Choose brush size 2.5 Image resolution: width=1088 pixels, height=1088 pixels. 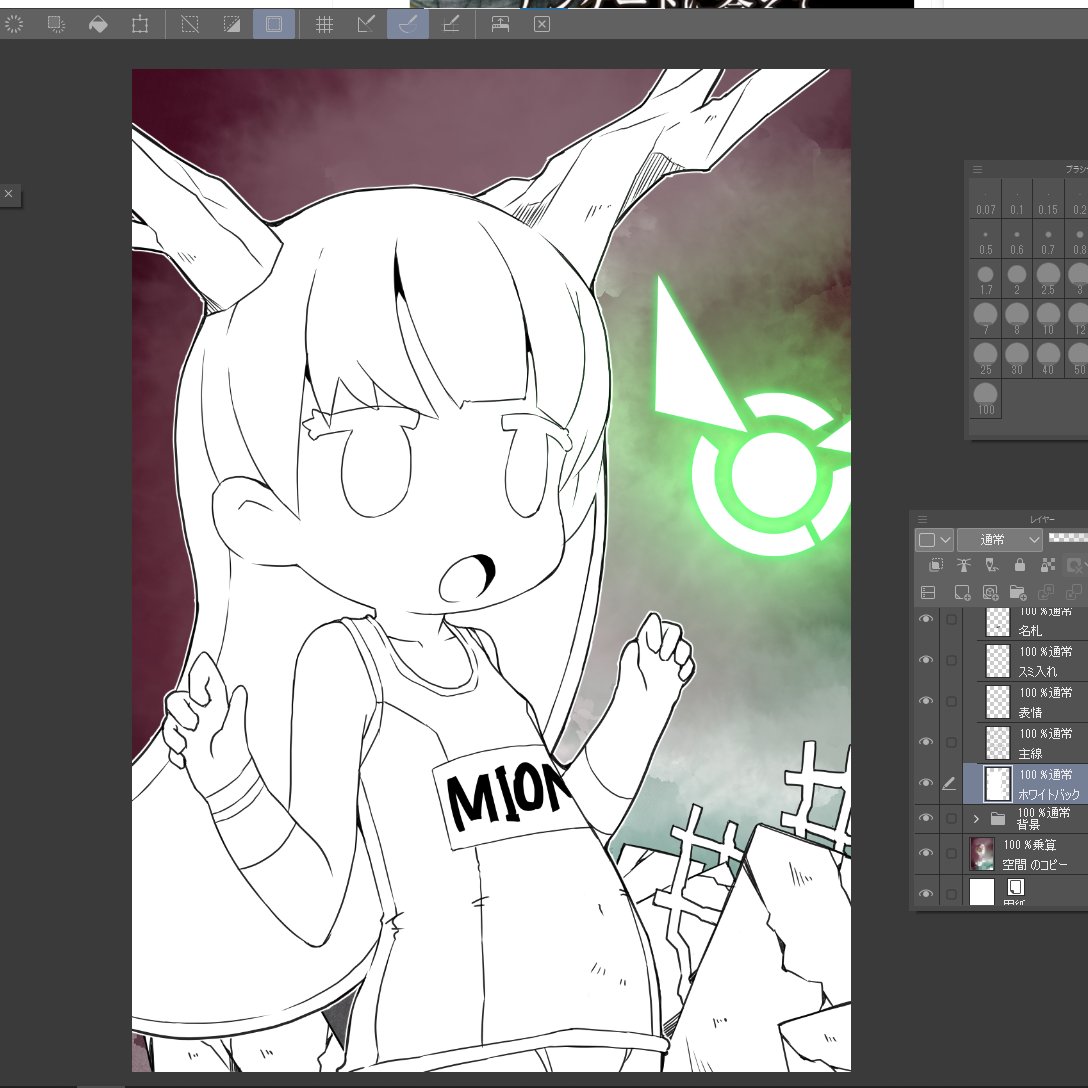[1048, 279]
